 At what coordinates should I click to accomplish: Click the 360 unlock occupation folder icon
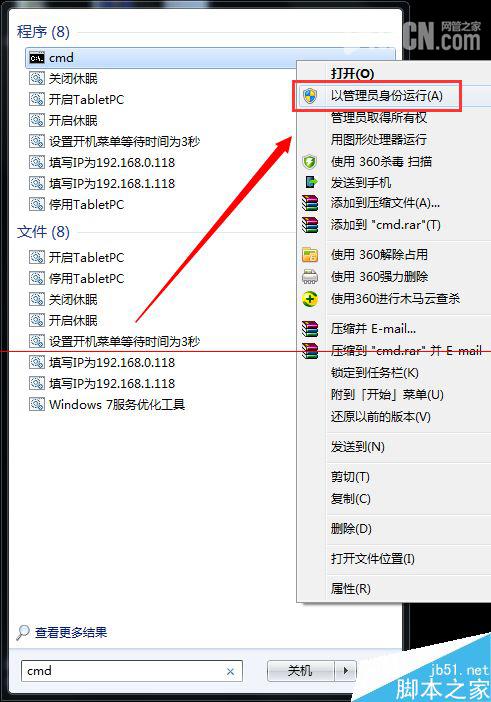coord(310,255)
